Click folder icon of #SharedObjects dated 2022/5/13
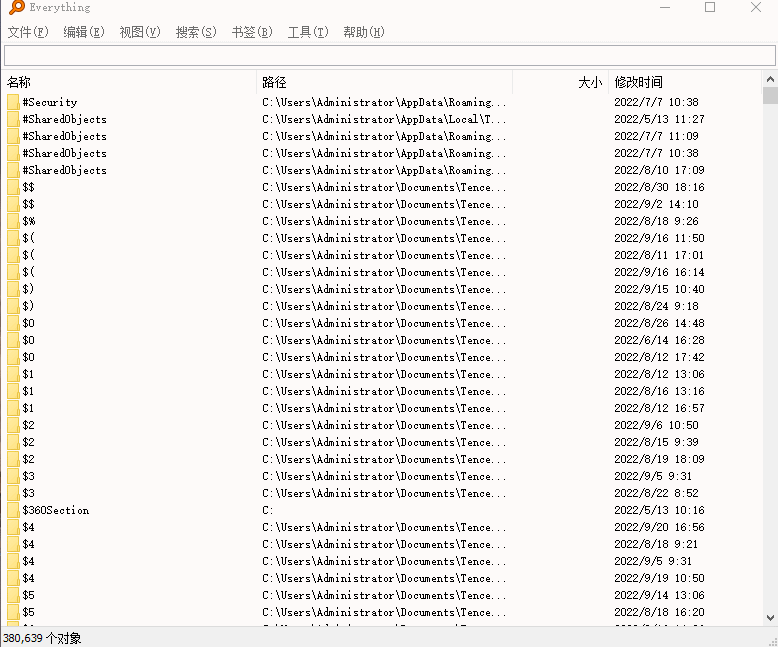This screenshot has height=647, width=778. coord(13,119)
